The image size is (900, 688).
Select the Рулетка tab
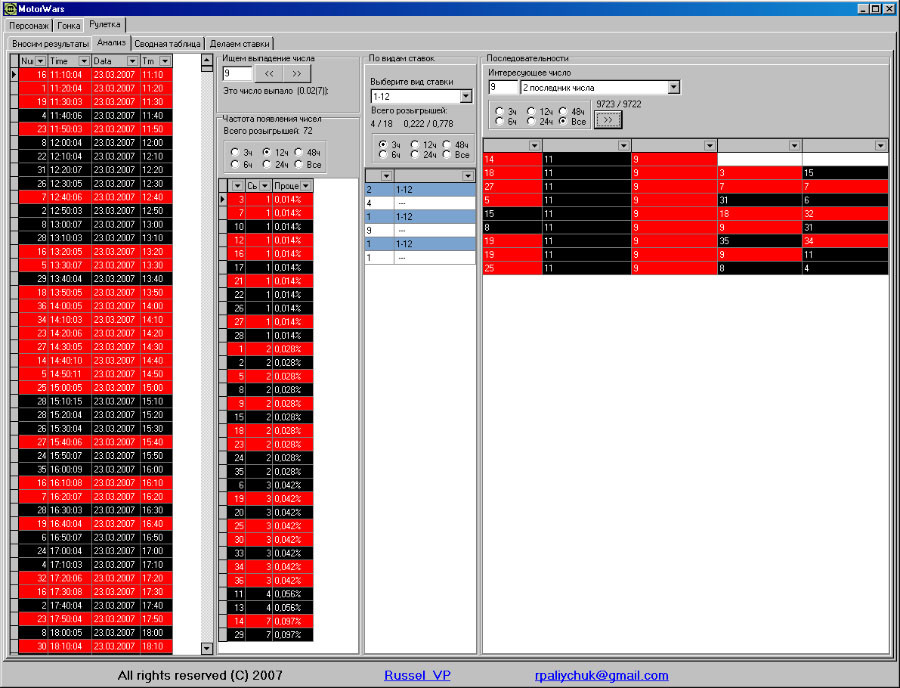click(x=104, y=25)
